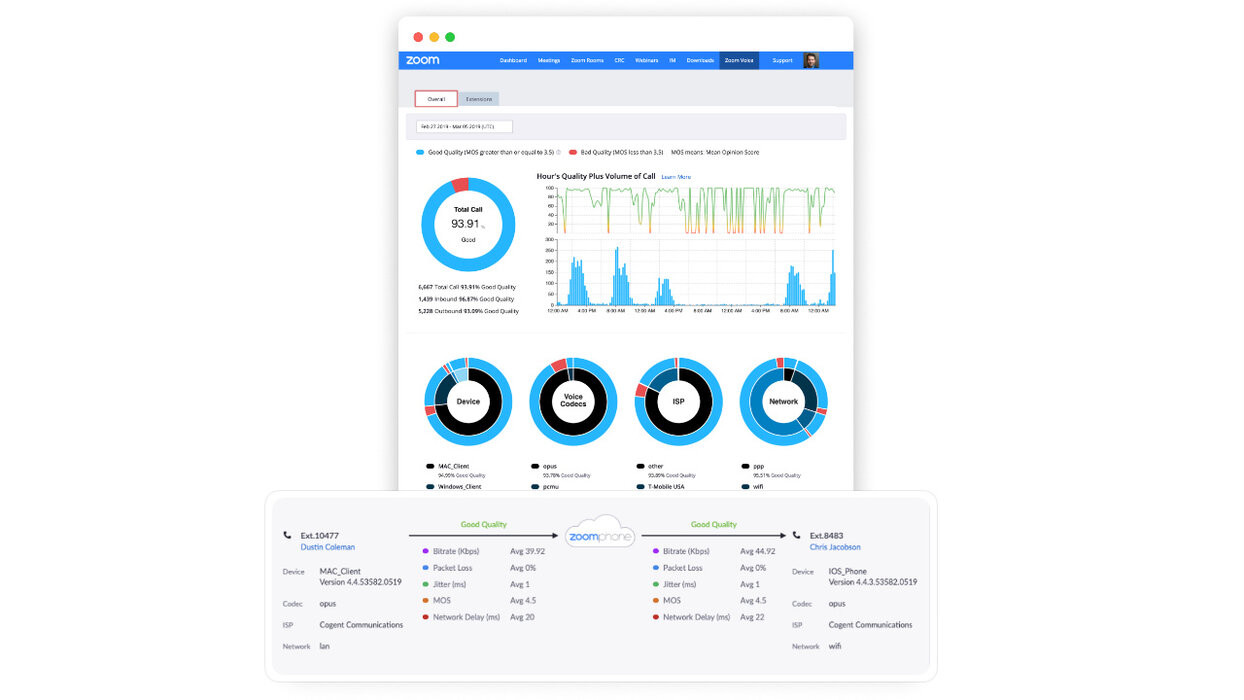Switch to the Extensions tab
The height and width of the screenshot is (700, 1244).
479,99
